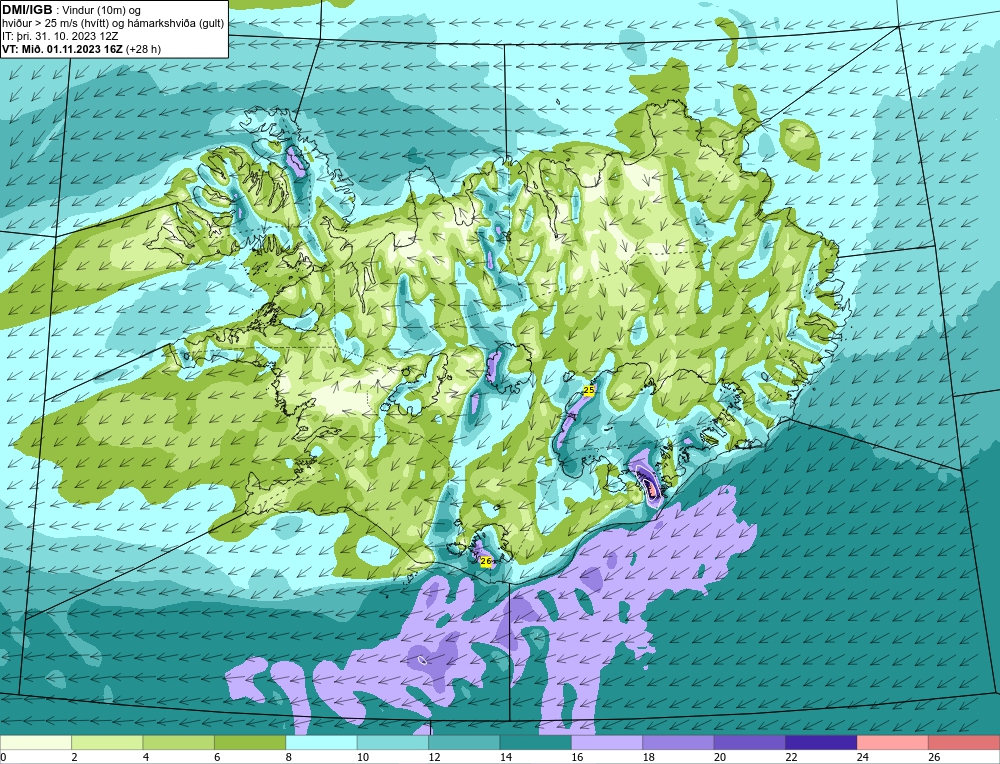The width and height of the screenshot is (1000, 764).
Task: Click the '12' label on the color scale
Action: tap(434, 757)
